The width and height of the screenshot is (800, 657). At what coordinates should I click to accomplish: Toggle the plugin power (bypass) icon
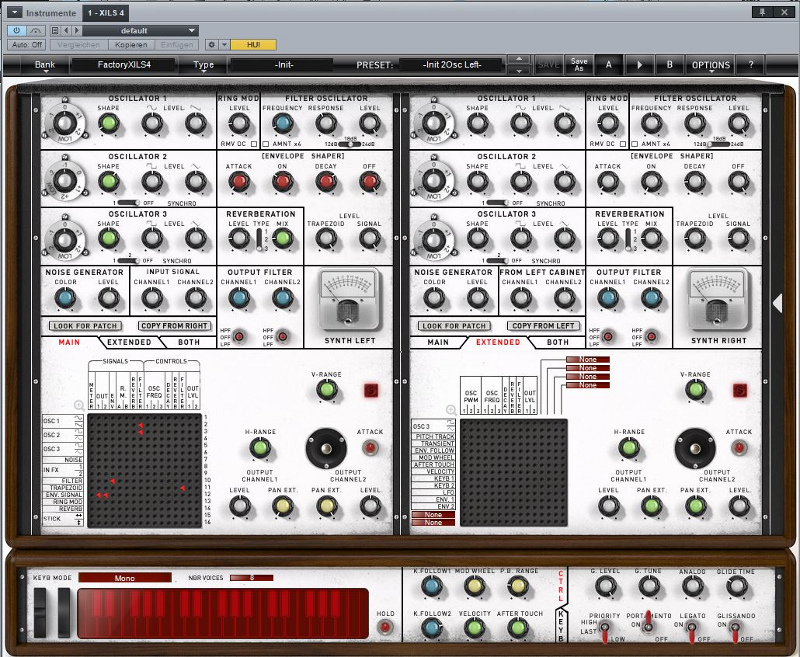click(16, 31)
